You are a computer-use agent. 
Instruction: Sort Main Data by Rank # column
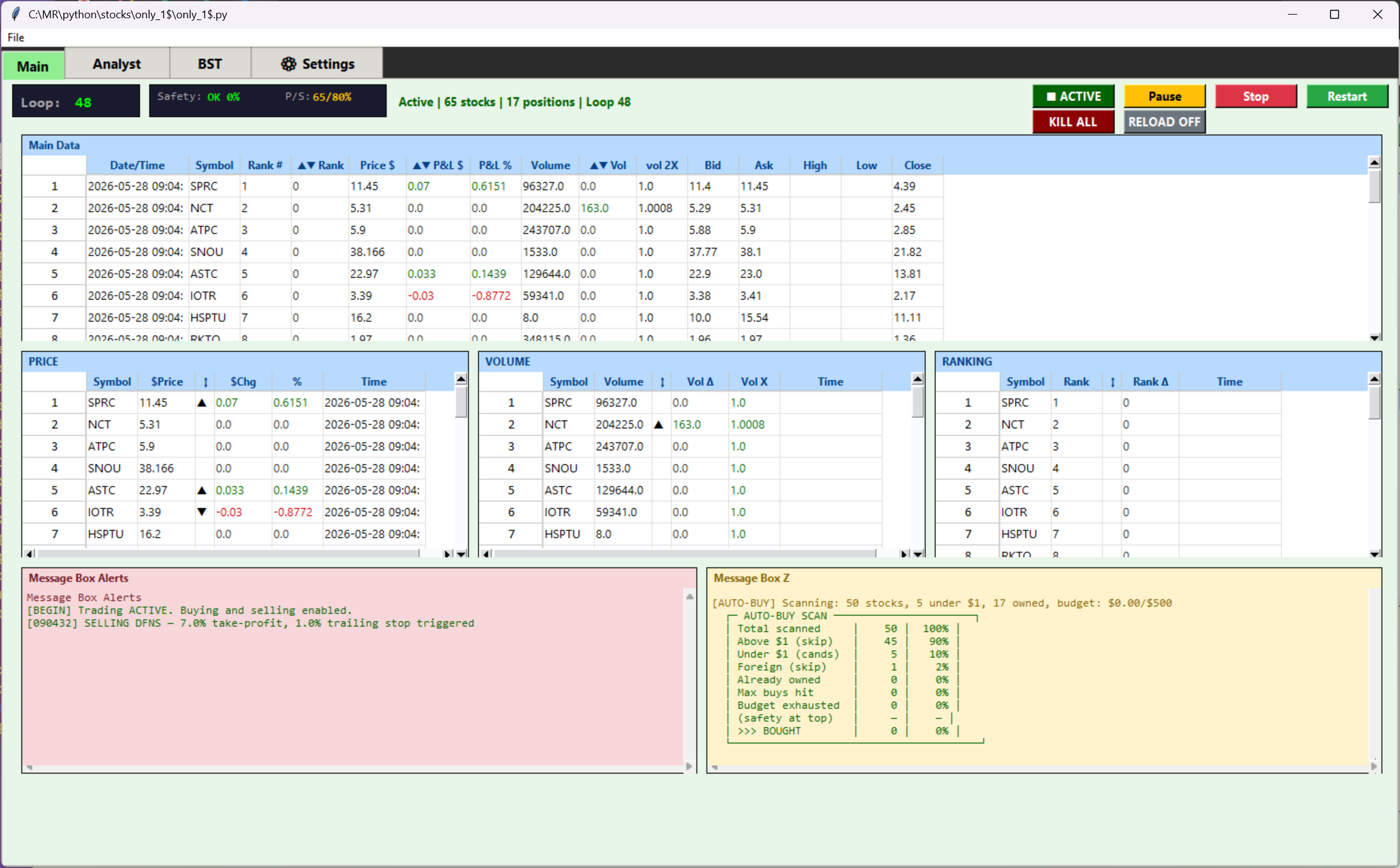265,165
